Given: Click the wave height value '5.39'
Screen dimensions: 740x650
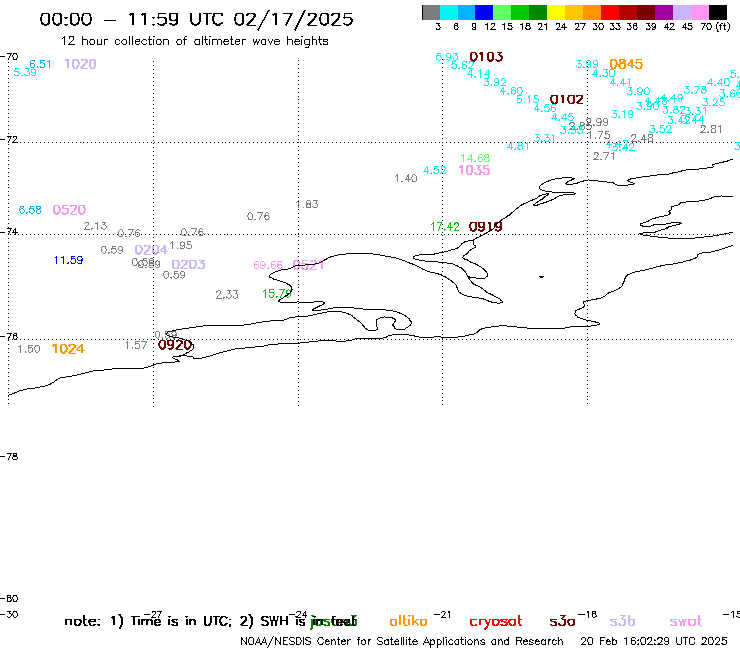Looking at the screenshot, I should pos(25,72).
